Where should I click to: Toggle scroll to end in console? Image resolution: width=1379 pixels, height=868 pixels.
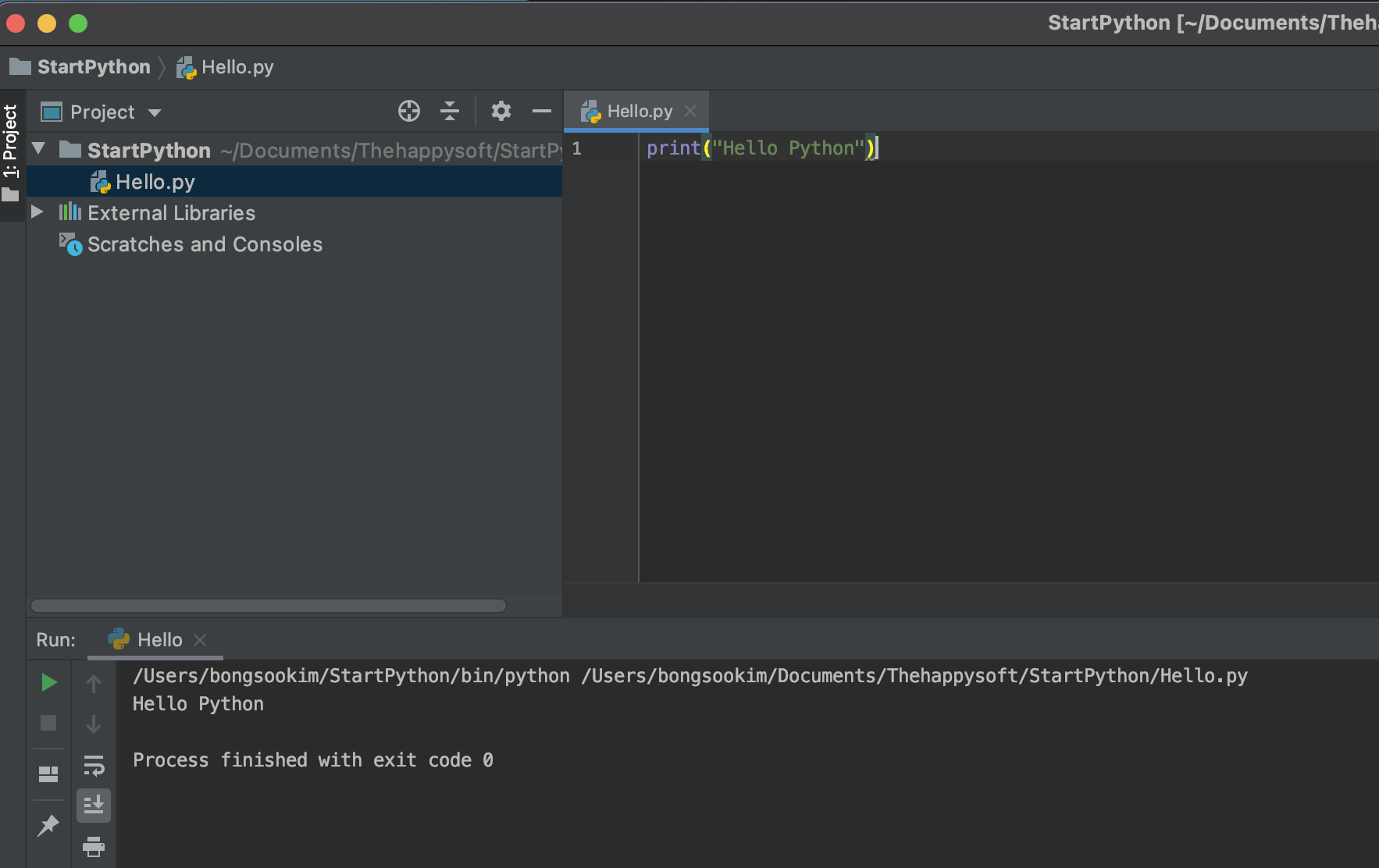pyautogui.click(x=94, y=805)
